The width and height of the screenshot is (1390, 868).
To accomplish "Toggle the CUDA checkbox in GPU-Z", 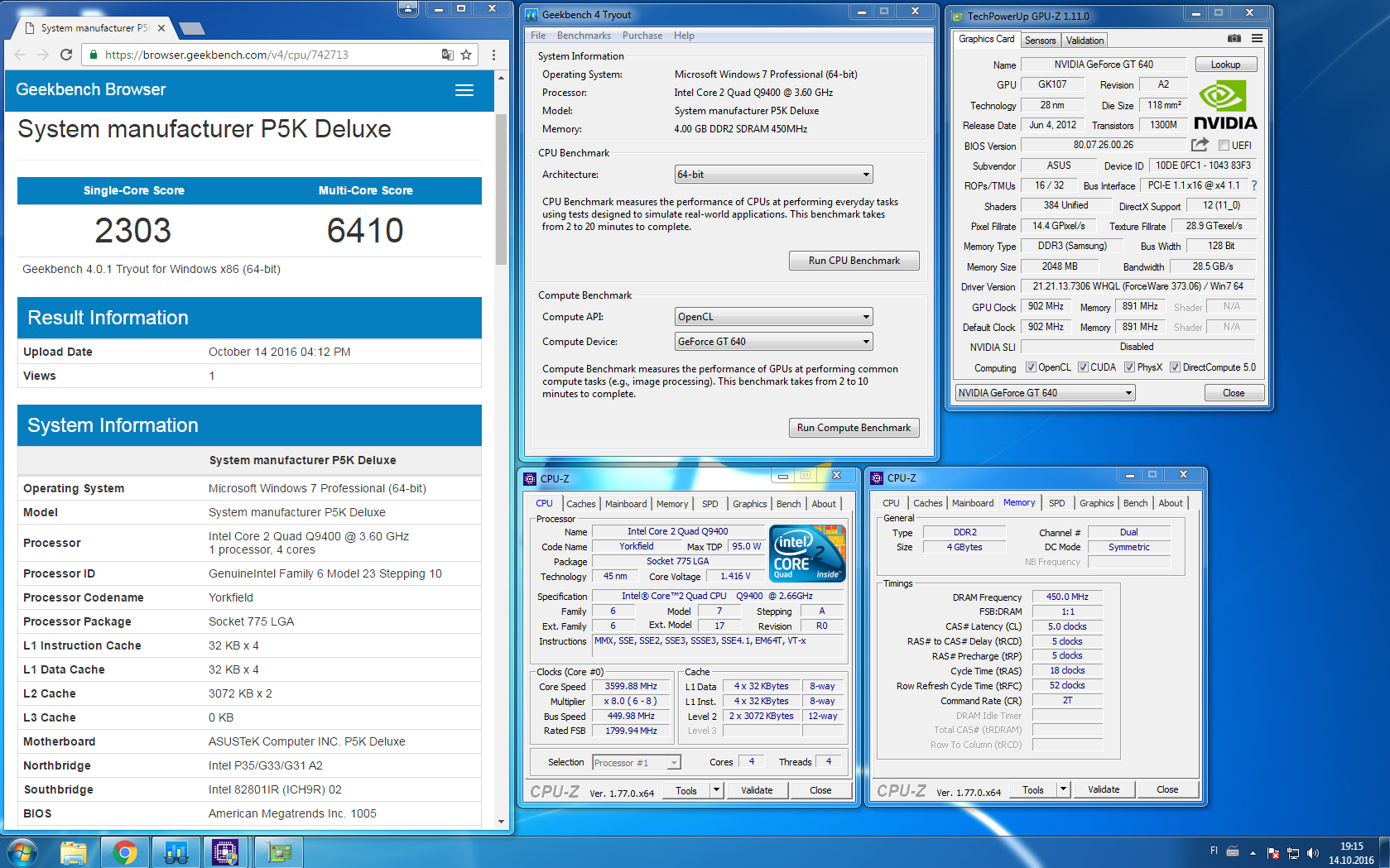I will coord(1083,367).
